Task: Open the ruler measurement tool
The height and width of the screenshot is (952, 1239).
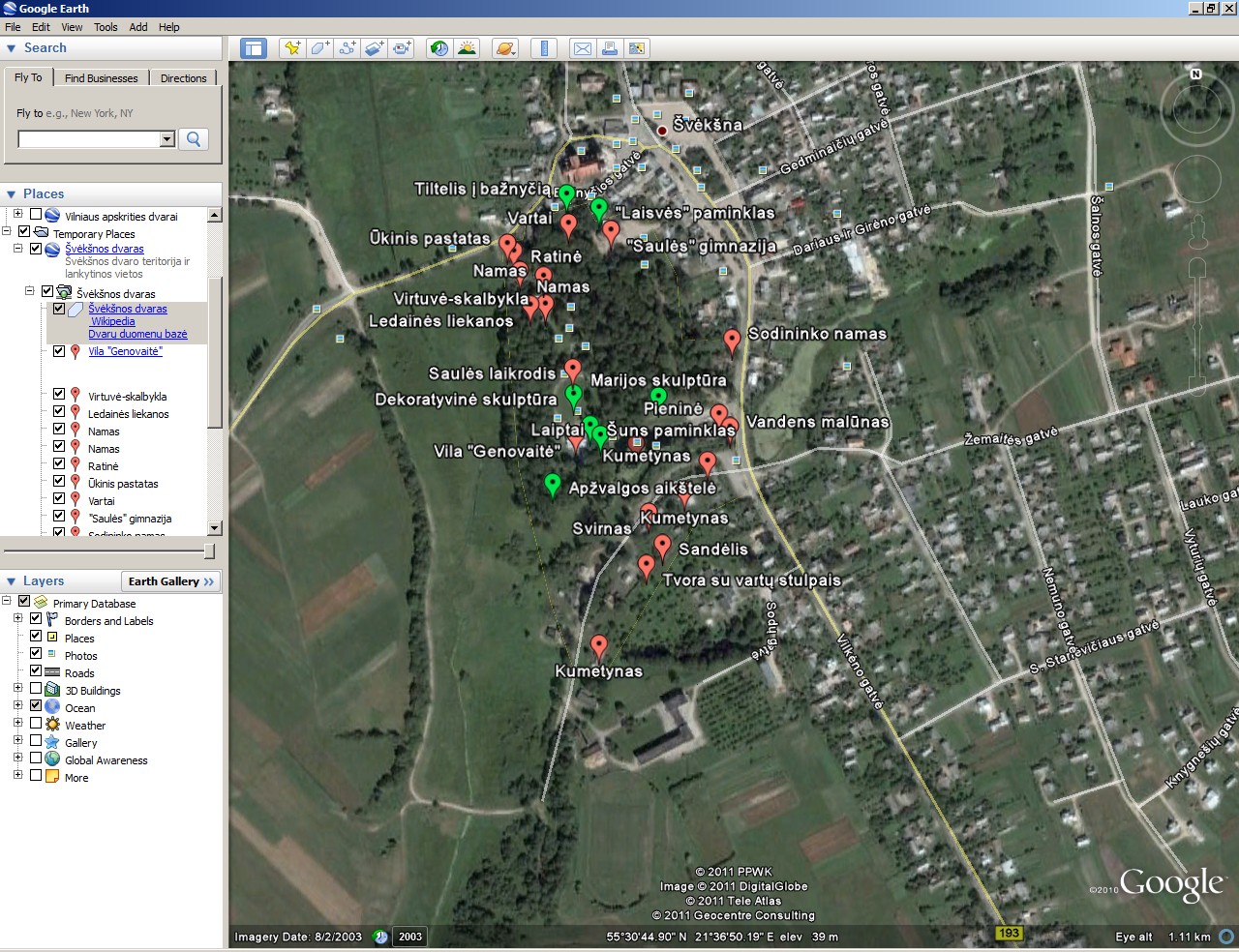Action: click(x=544, y=48)
